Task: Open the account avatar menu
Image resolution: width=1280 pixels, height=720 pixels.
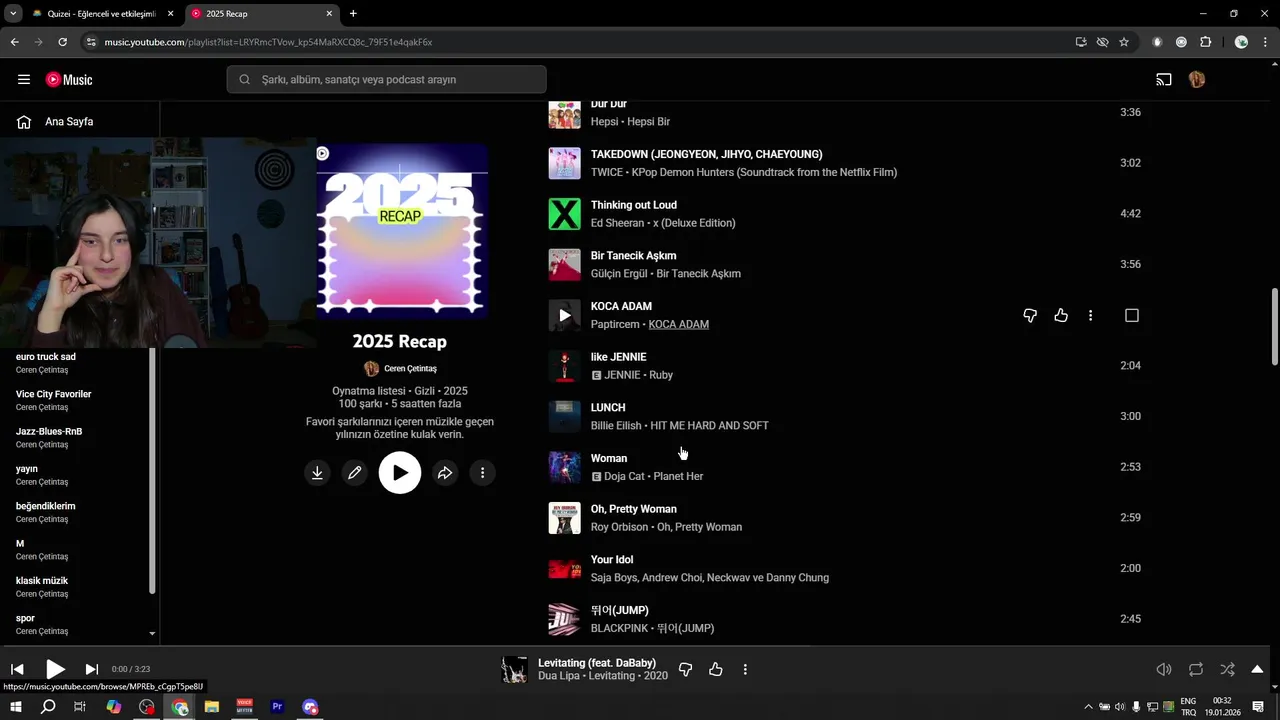Action: coord(1197,80)
